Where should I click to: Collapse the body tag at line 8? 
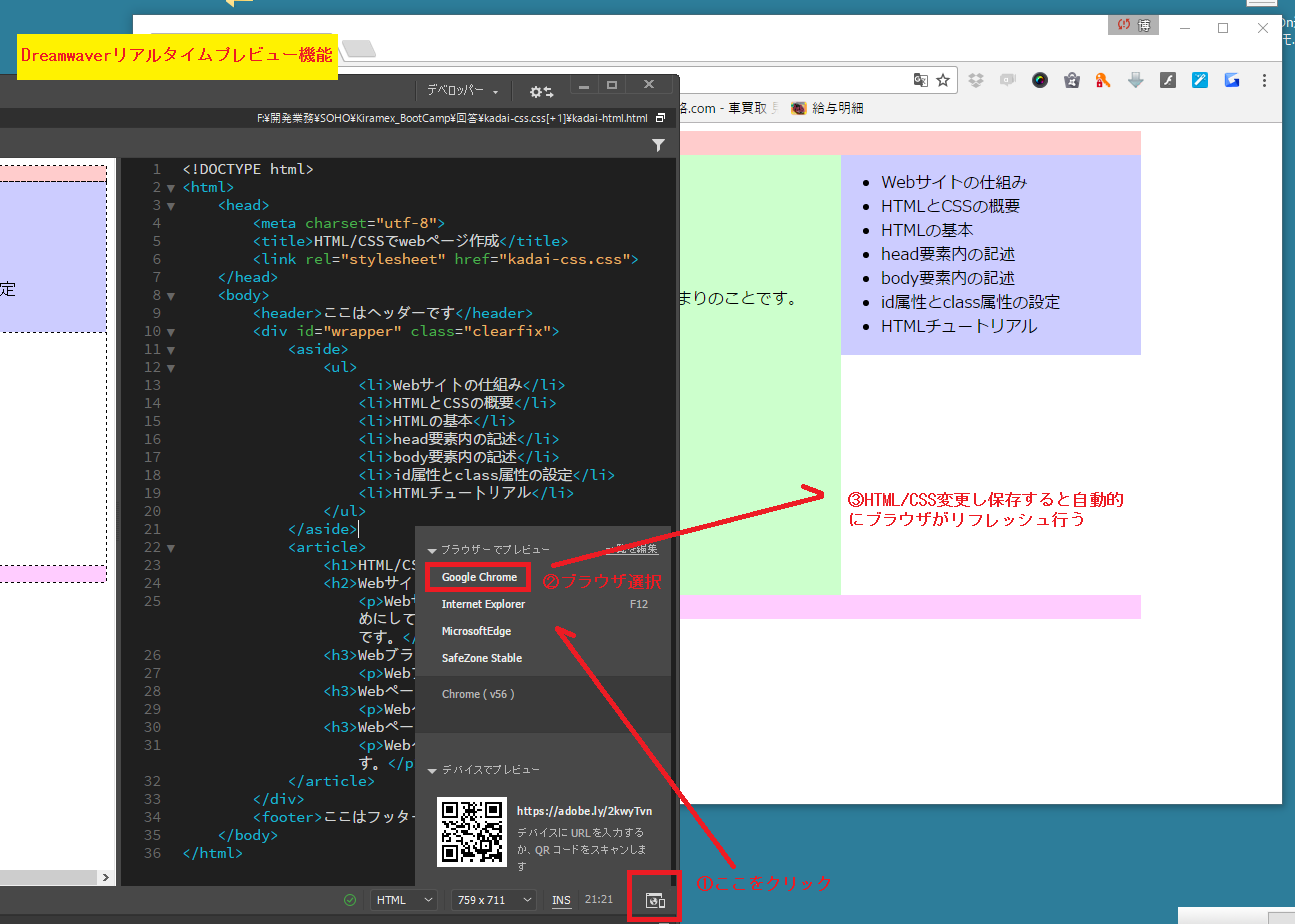coord(170,296)
